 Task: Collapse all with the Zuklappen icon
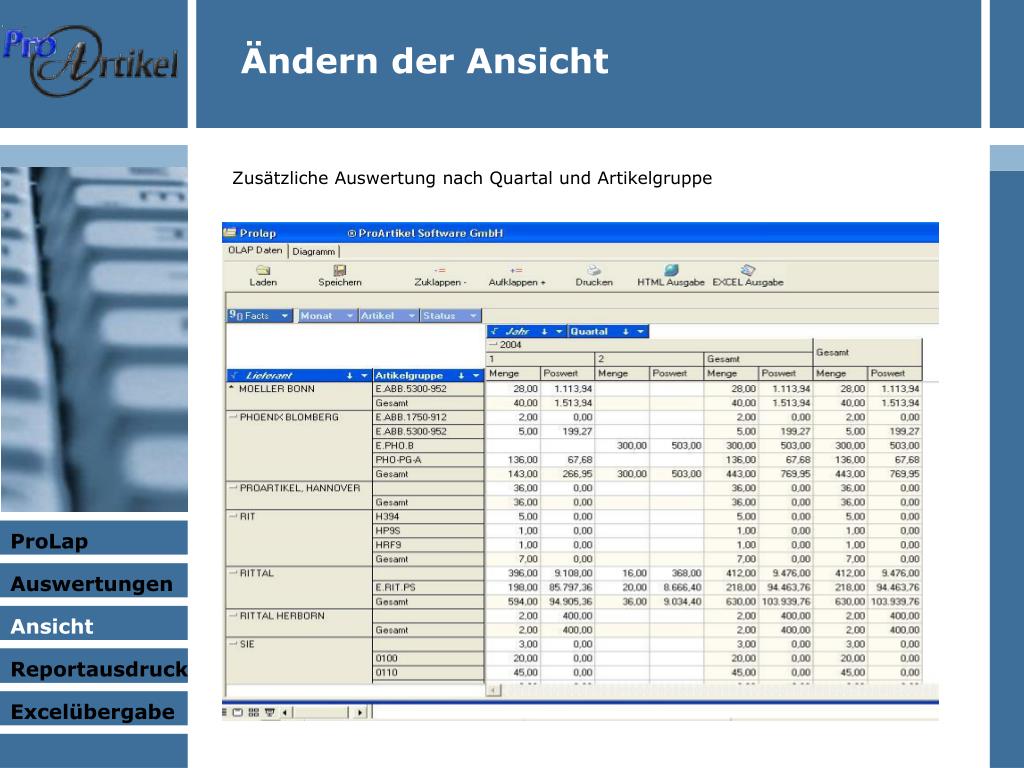(x=440, y=270)
